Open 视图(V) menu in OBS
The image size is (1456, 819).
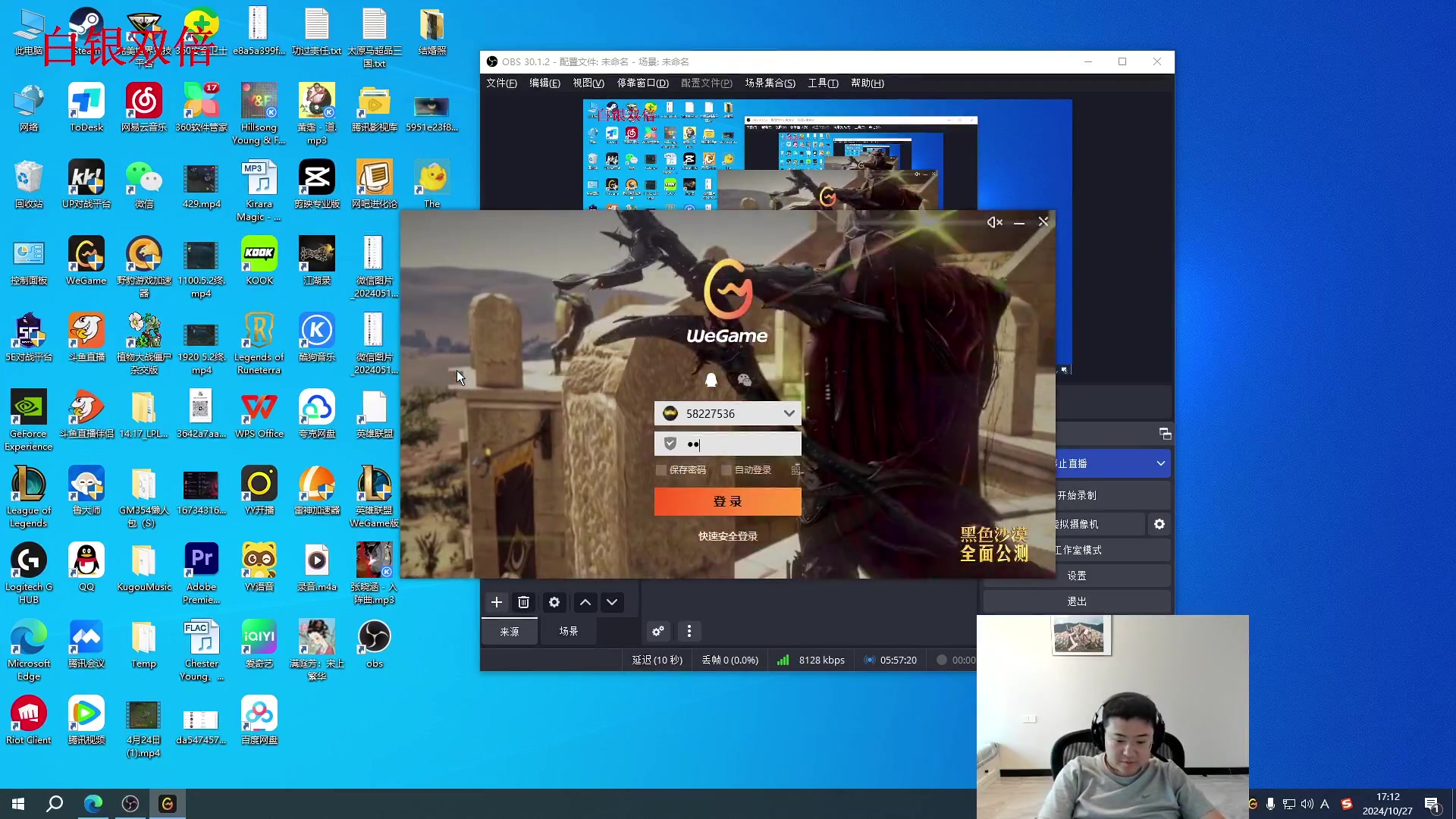point(588,83)
